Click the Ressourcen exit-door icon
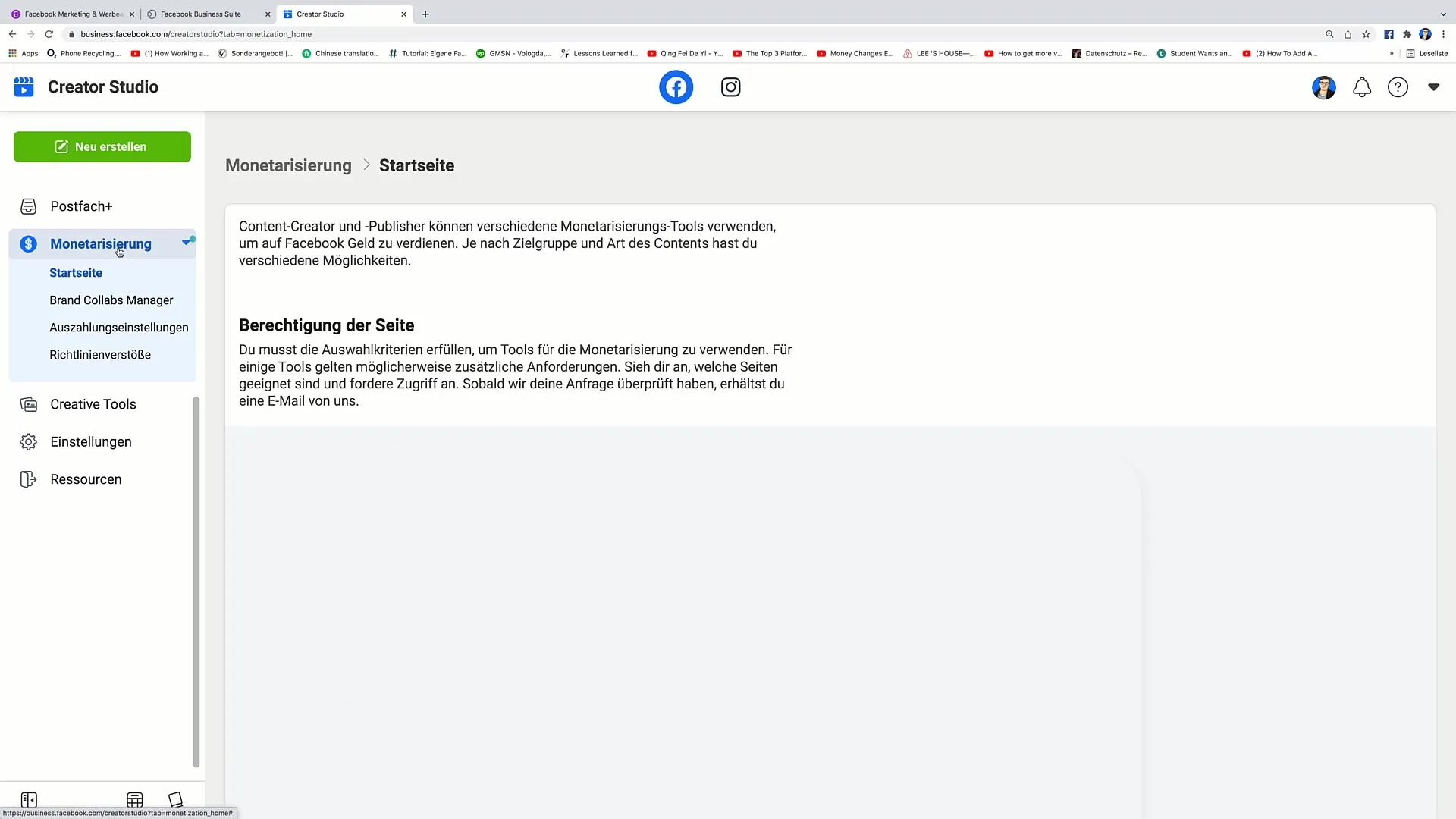 pyautogui.click(x=29, y=479)
